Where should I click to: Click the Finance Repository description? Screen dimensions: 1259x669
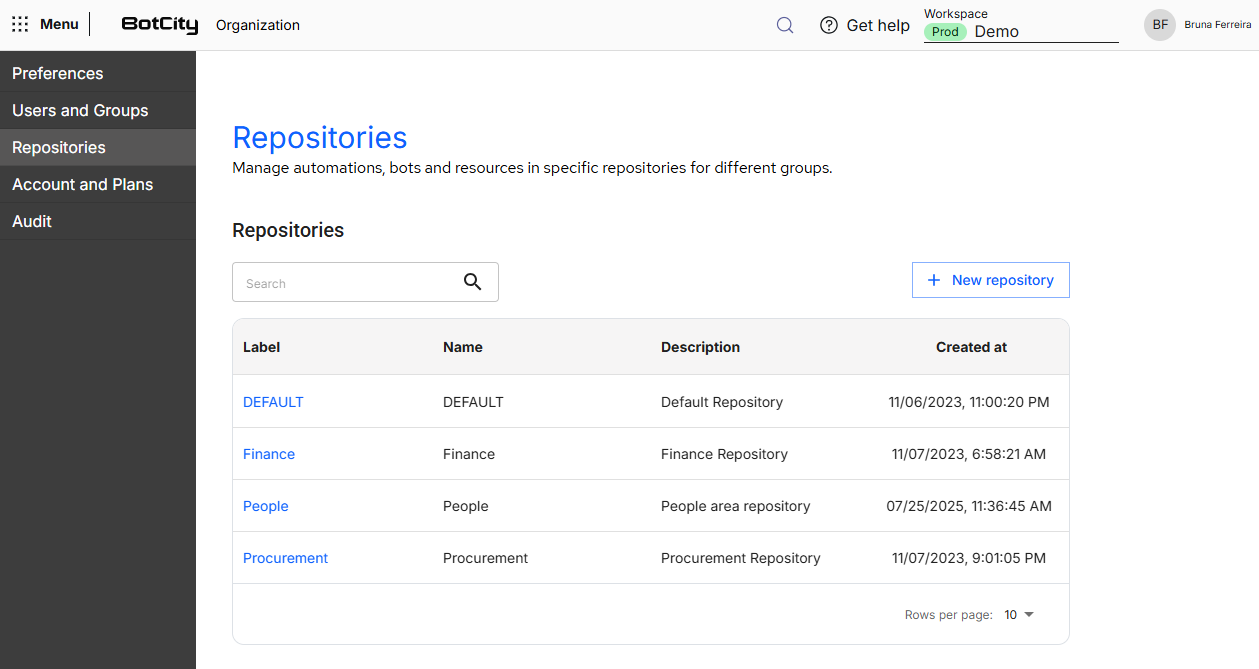pos(724,454)
